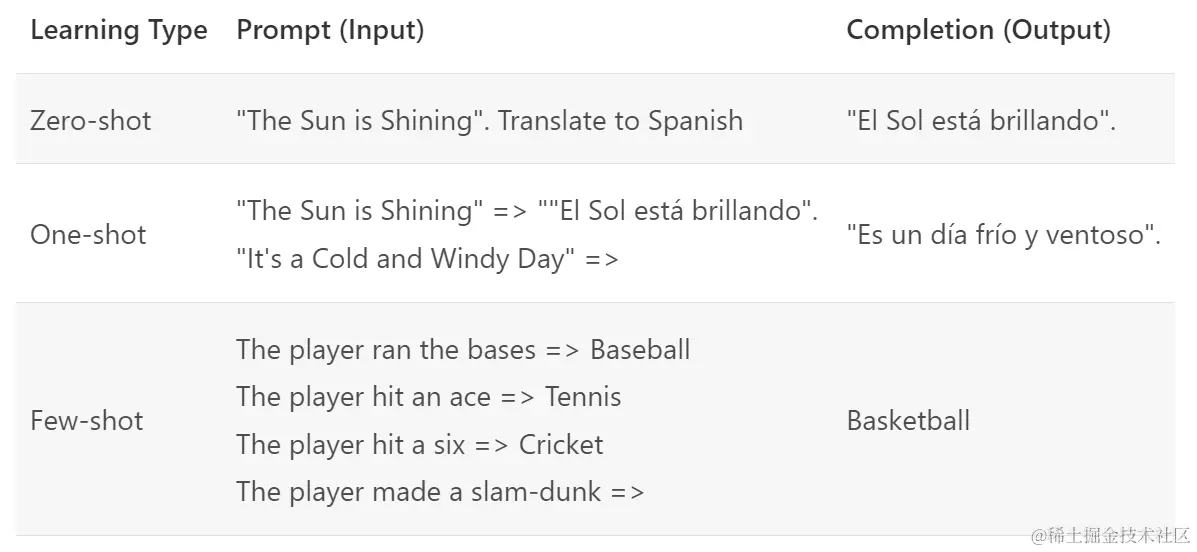Viewport: 1197px width, 552px height.
Task: Click the phrase 'The player ran the bases'
Action: [x=387, y=350]
